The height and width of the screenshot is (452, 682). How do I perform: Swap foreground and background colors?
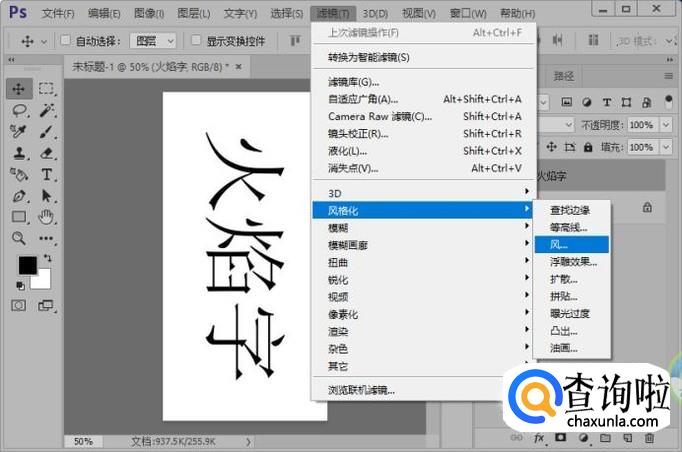[x=47, y=258]
